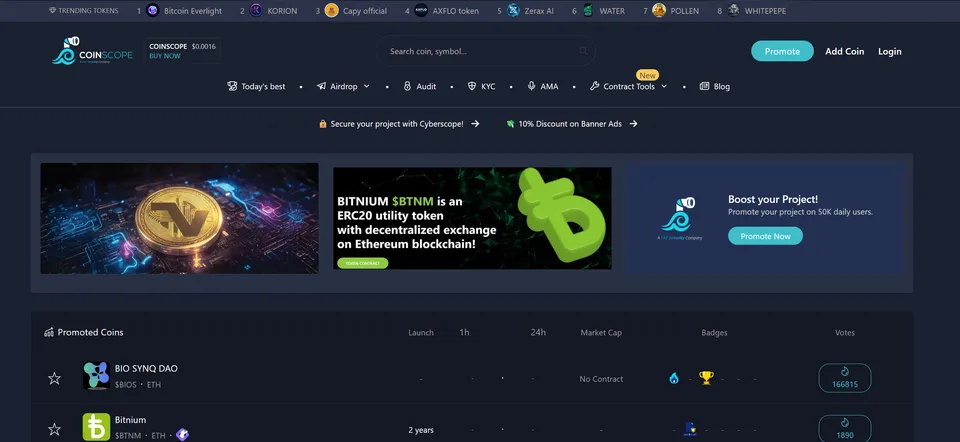Open KORION trending token icon
Viewport: 960px width, 442px height.
(256, 10)
